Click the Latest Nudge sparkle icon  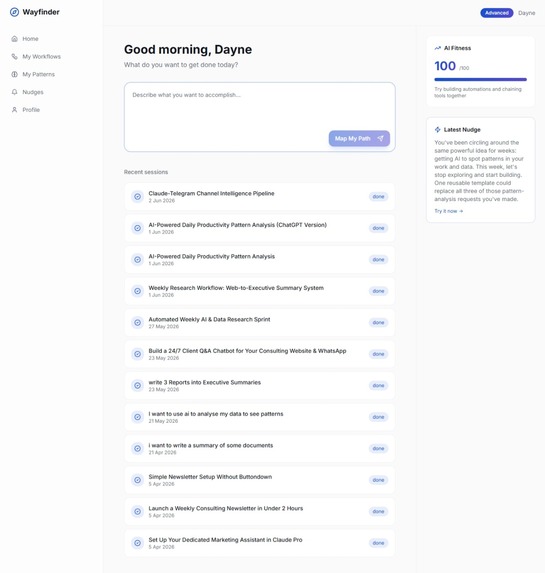(x=438, y=129)
